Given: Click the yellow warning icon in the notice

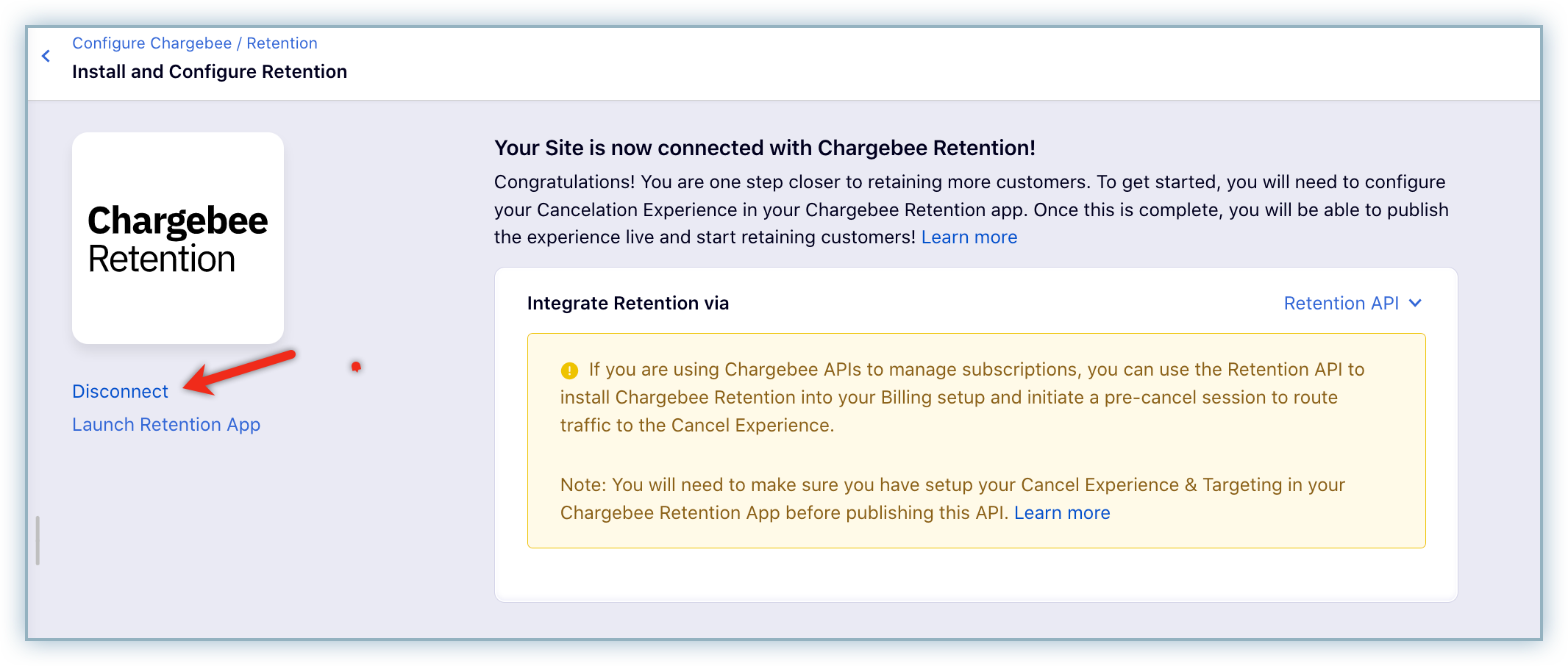Looking at the screenshot, I should click(x=569, y=370).
